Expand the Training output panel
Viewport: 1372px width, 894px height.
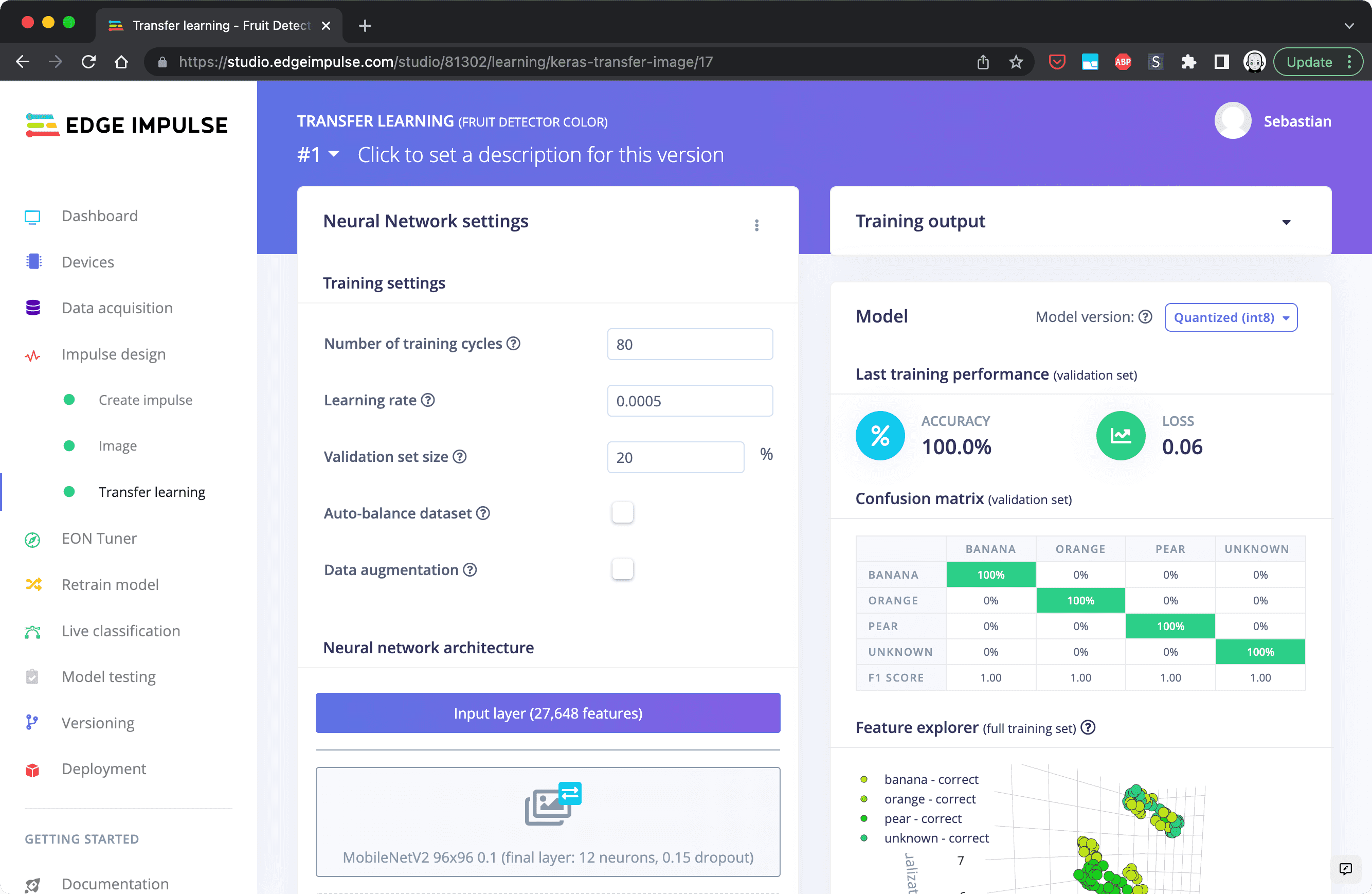click(x=1286, y=222)
